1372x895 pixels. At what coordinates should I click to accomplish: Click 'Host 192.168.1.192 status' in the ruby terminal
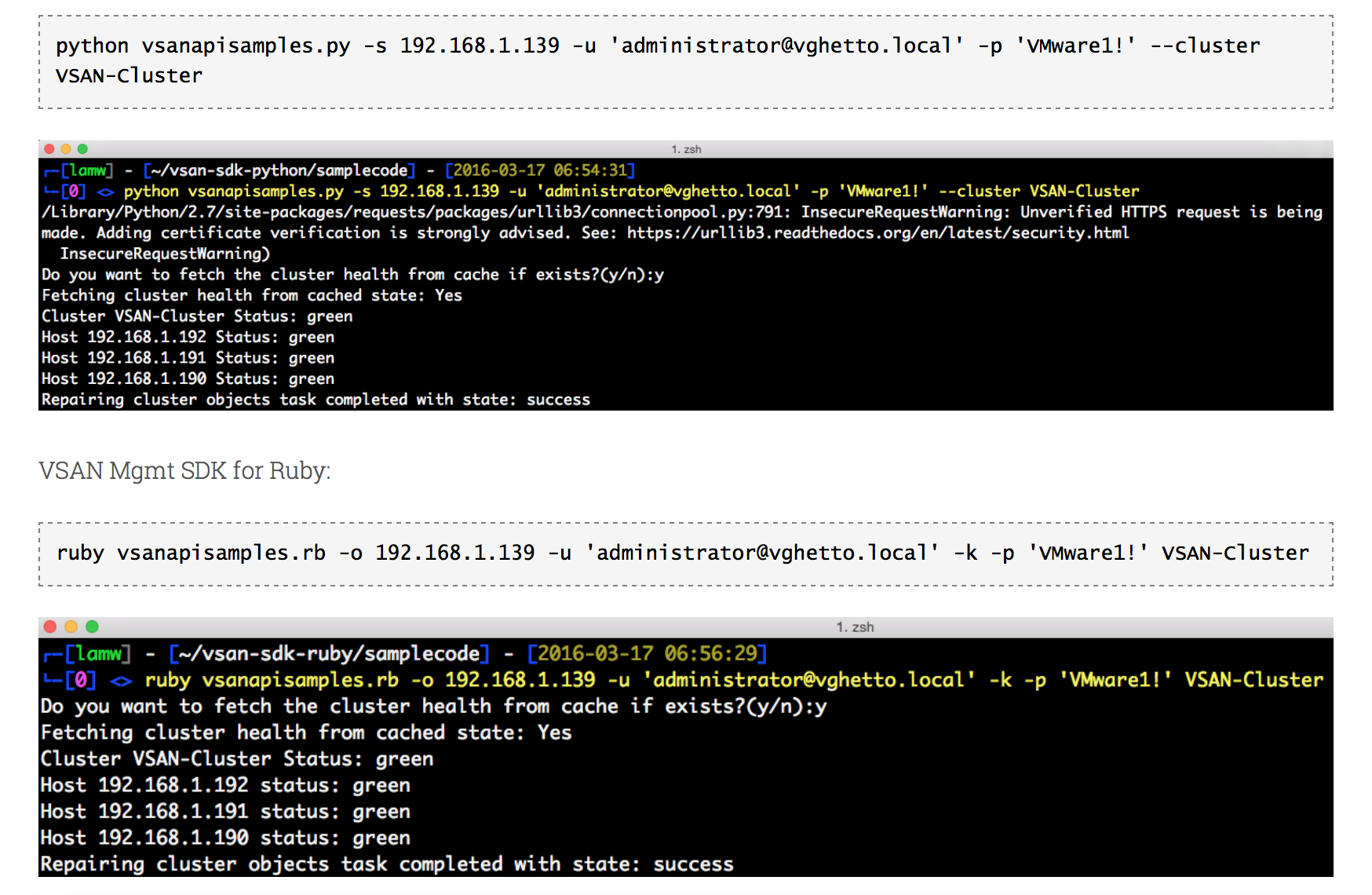pyautogui.click(x=225, y=785)
